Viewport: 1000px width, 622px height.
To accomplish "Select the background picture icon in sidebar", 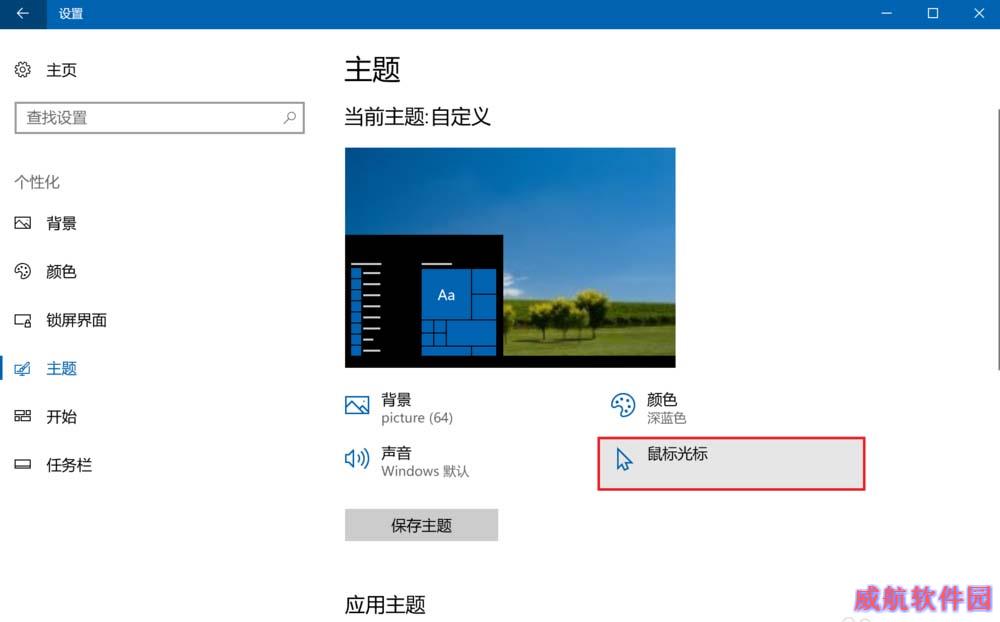I will pos(22,223).
